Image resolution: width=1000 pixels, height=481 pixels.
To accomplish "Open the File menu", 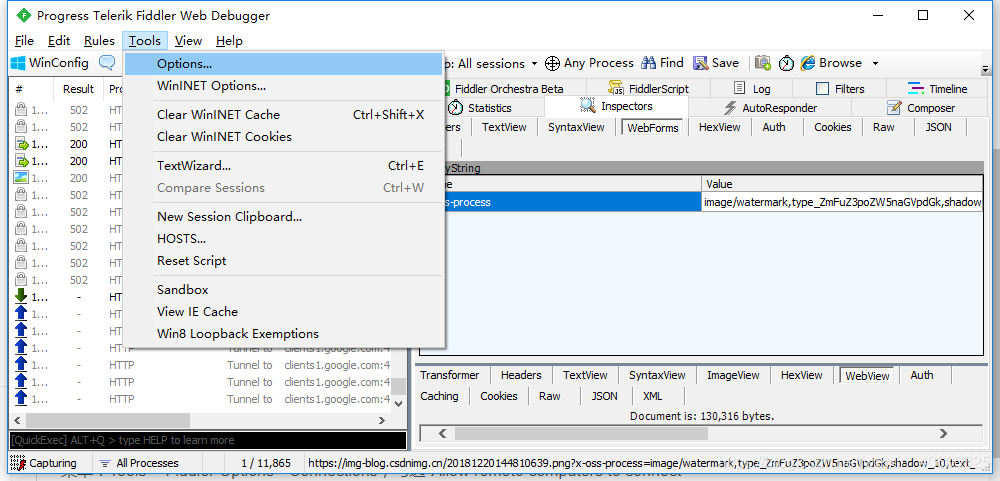I will tap(24, 41).
